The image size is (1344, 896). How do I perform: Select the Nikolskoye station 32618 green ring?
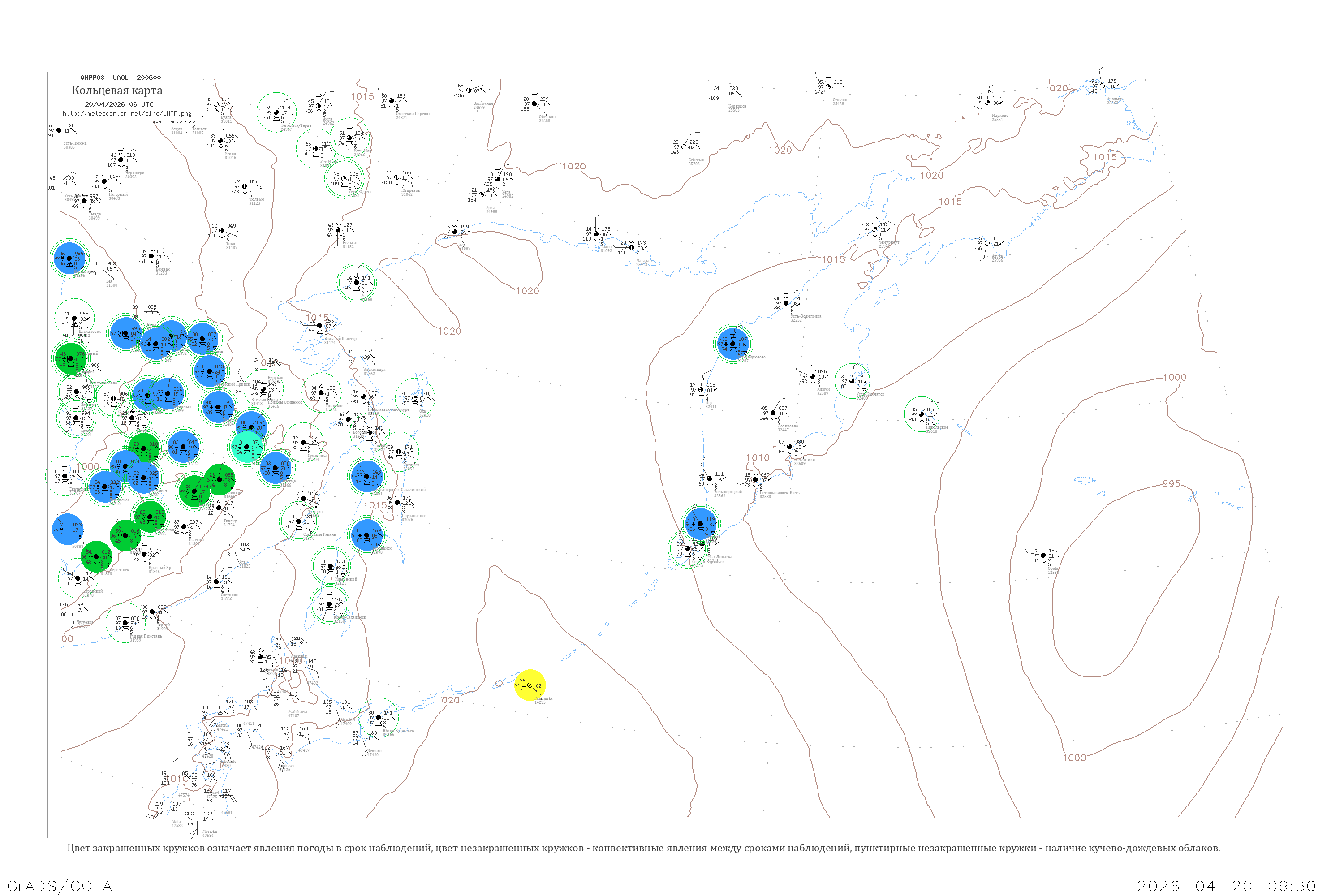(921, 414)
